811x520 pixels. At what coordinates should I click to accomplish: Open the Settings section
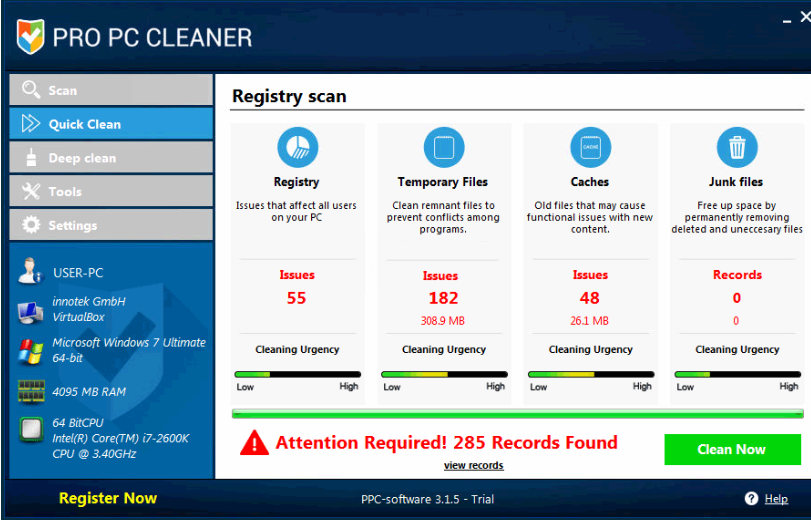[x=111, y=225]
